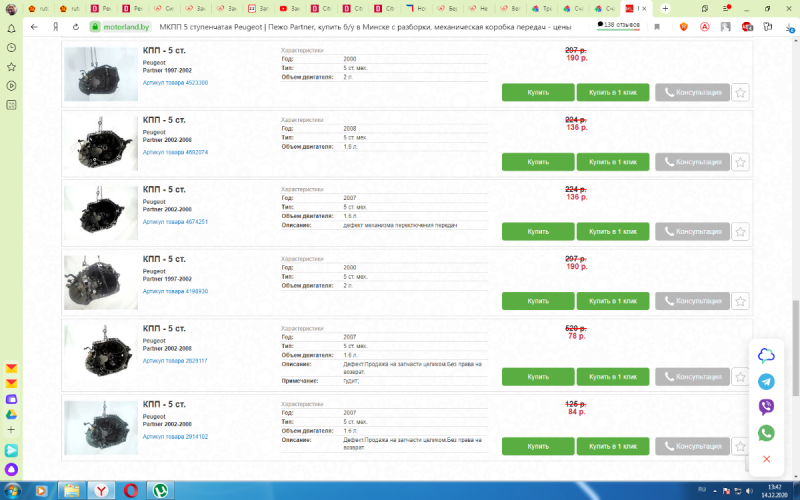Close the messenger contact widget
The height and width of the screenshot is (500, 800).
[766, 459]
